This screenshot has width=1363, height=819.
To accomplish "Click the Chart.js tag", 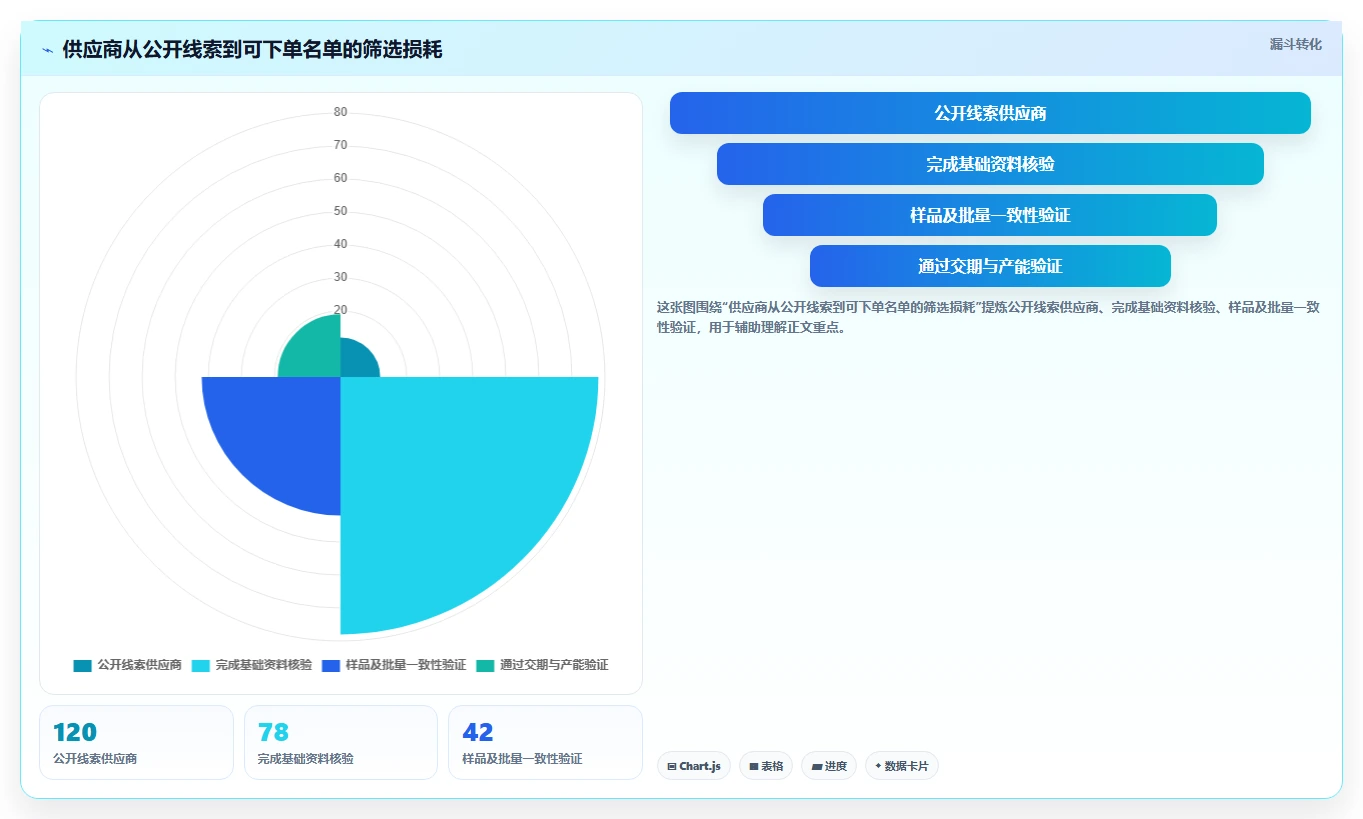I will tap(694, 766).
